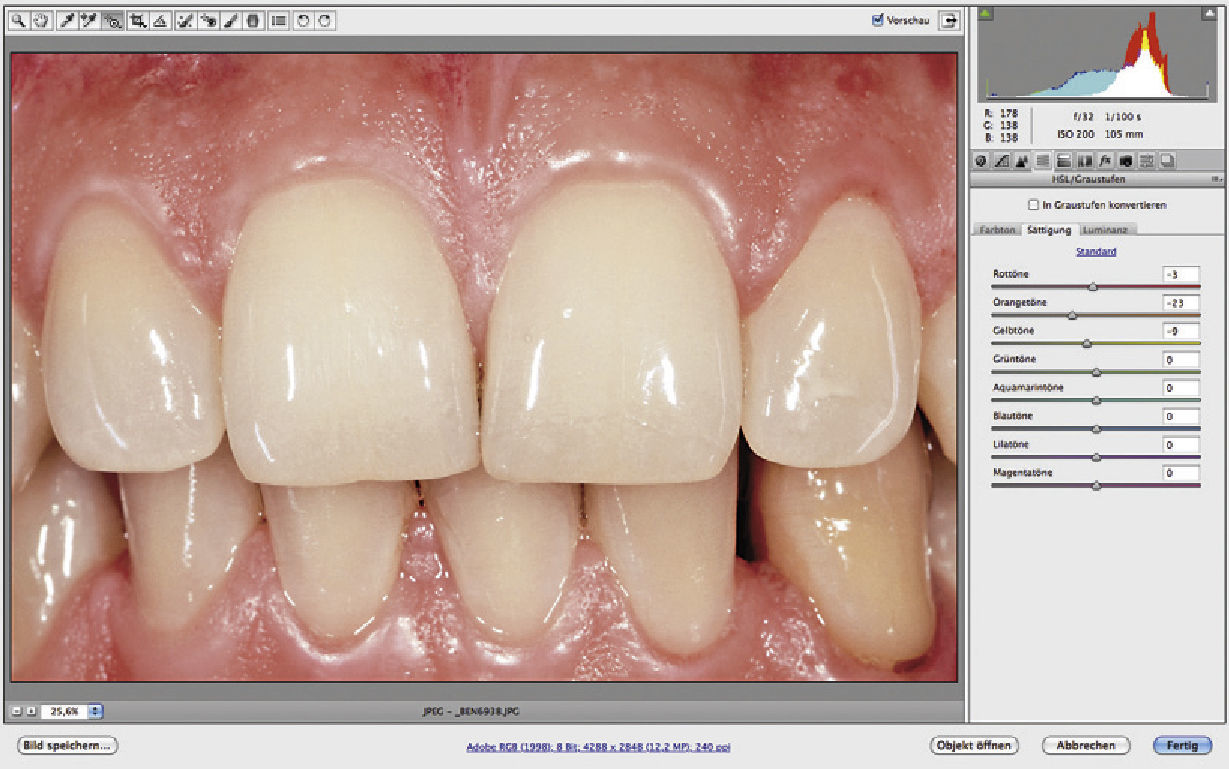Open the Tone Curve panel icon
Viewport: 1229px width, 769px height.
pos(1001,160)
